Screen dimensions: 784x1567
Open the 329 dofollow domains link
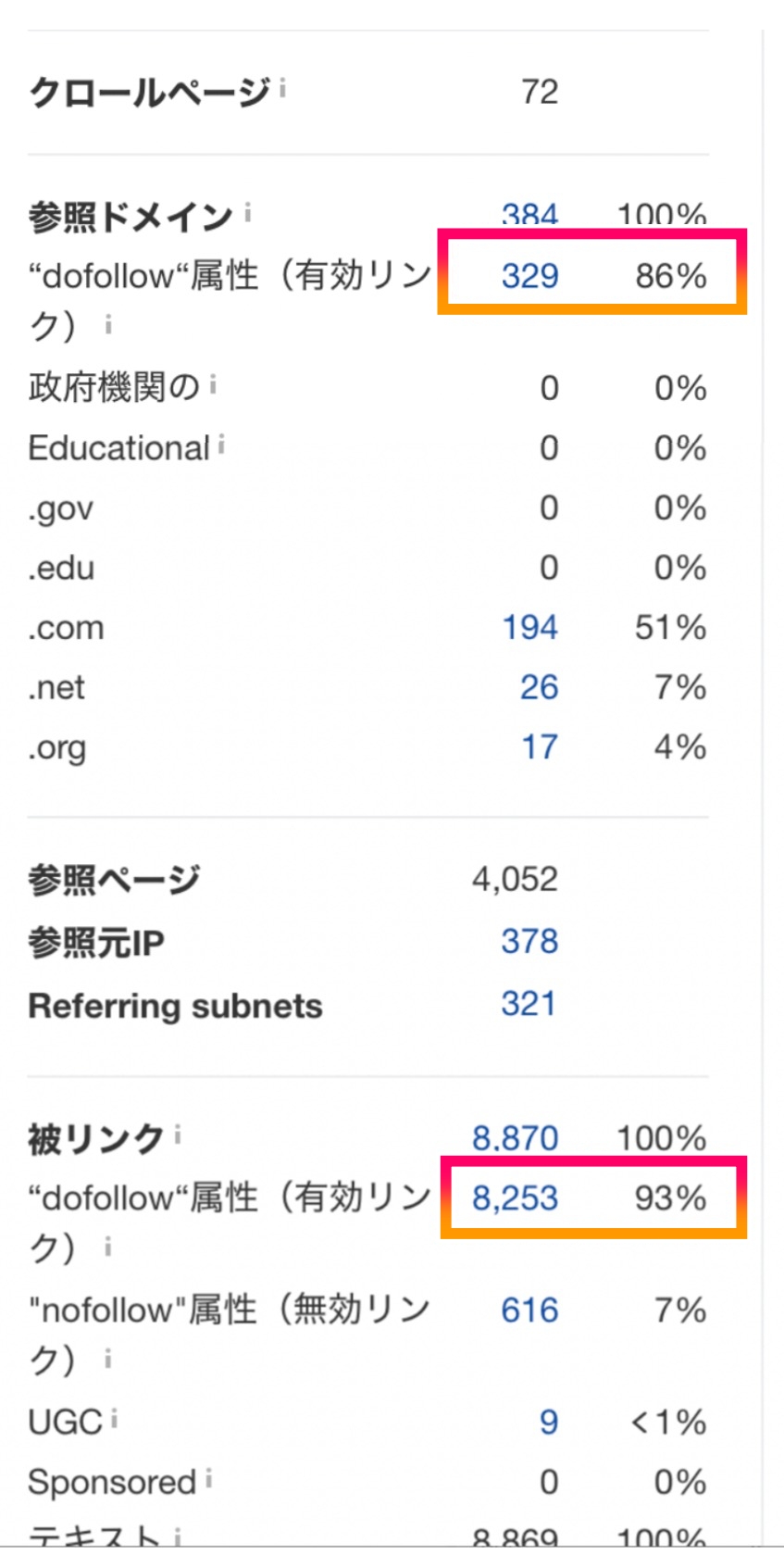point(529,275)
